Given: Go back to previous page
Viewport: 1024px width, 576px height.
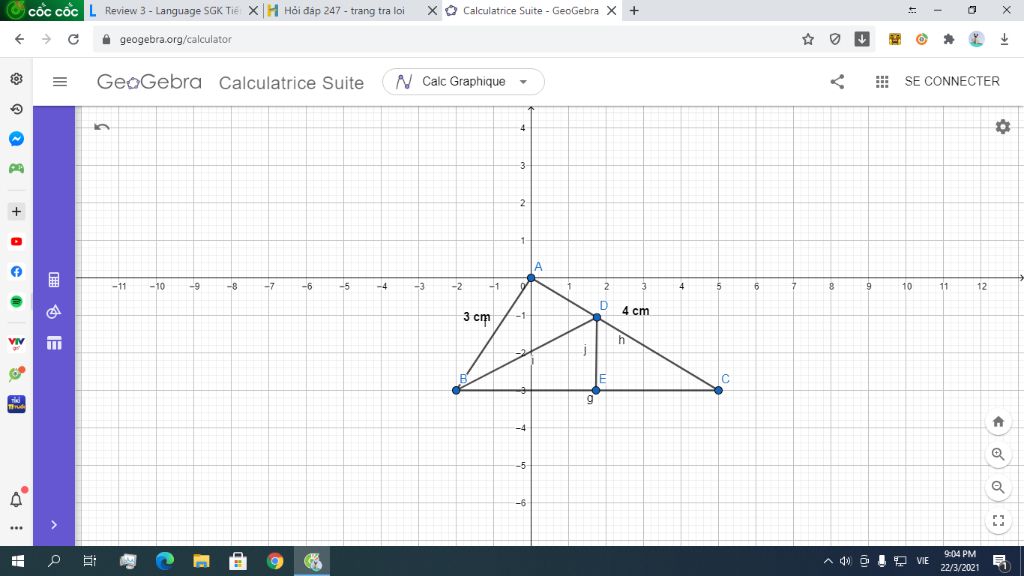Looking at the screenshot, I should point(20,39).
